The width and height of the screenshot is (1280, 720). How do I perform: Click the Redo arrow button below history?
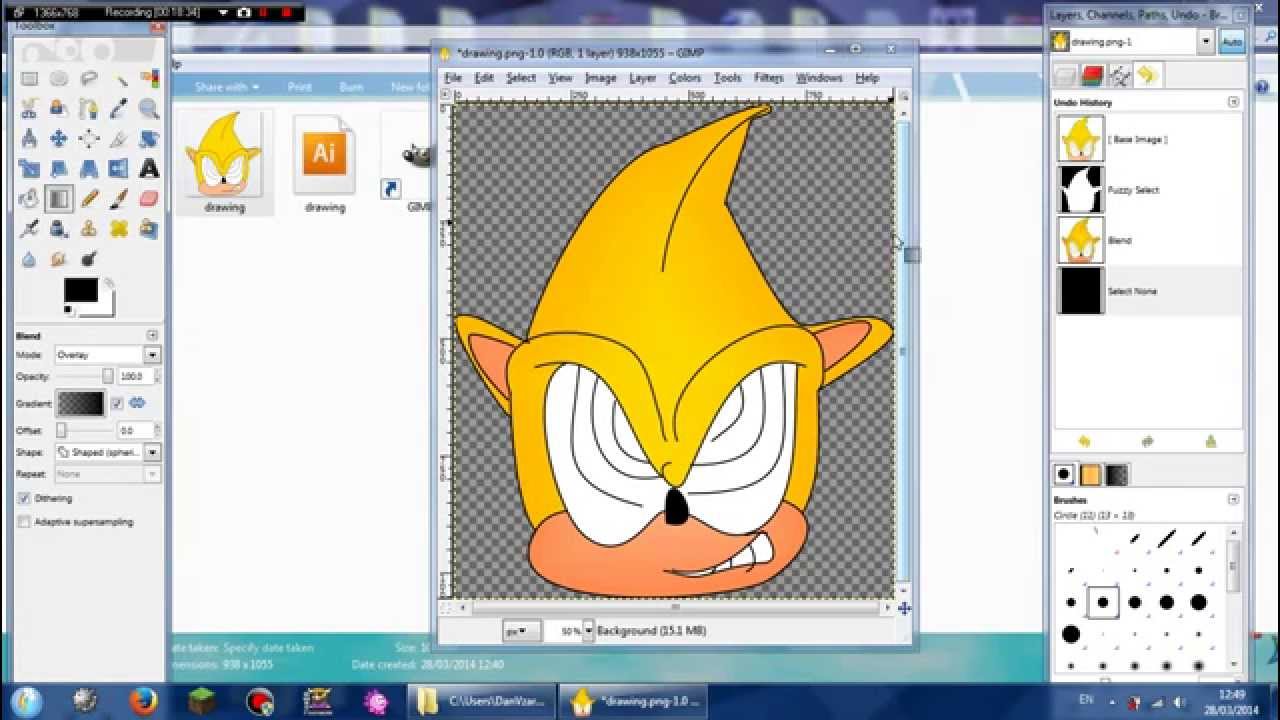[x=1147, y=441]
